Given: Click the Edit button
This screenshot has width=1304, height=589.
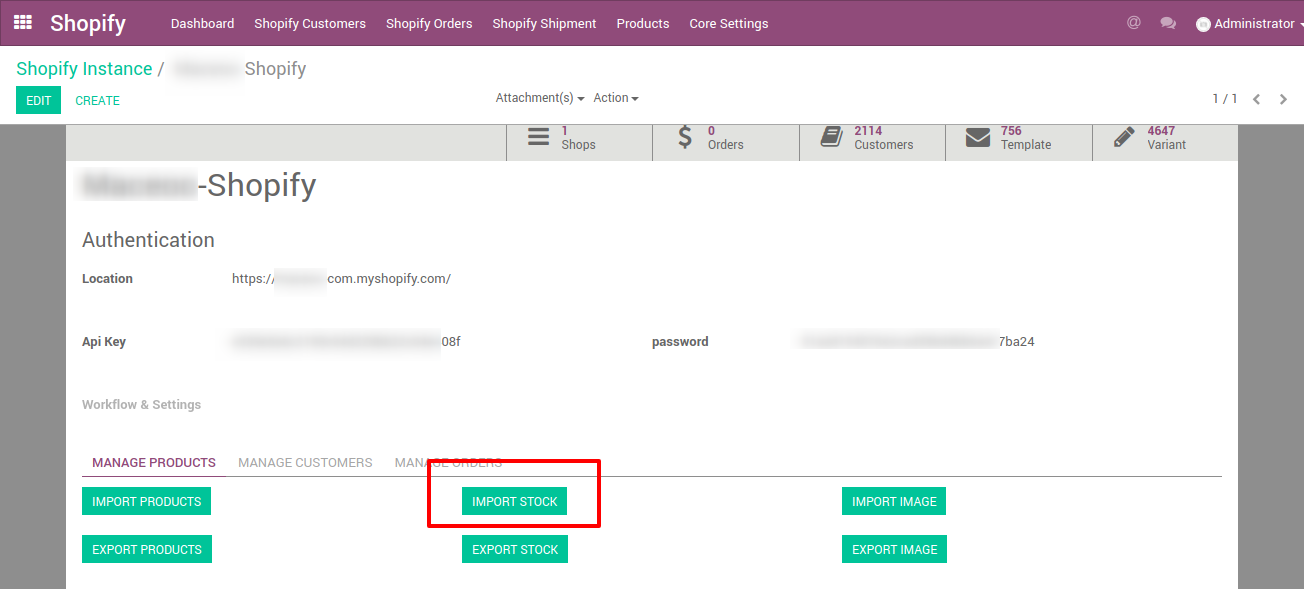Looking at the screenshot, I should (38, 100).
